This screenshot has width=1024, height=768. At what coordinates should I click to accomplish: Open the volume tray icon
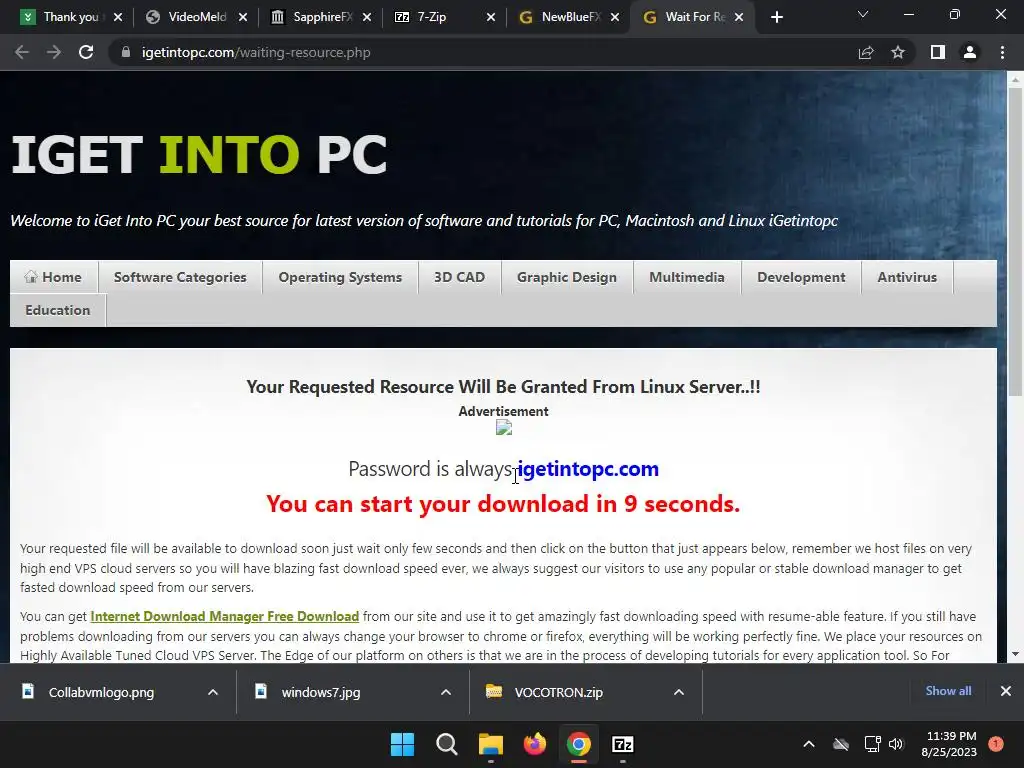[x=896, y=744]
